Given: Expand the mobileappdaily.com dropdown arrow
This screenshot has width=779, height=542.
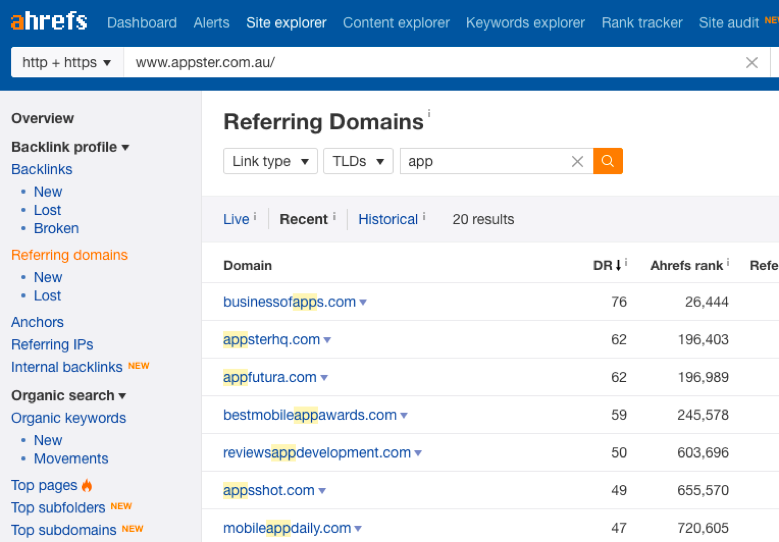Looking at the screenshot, I should coord(358,529).
